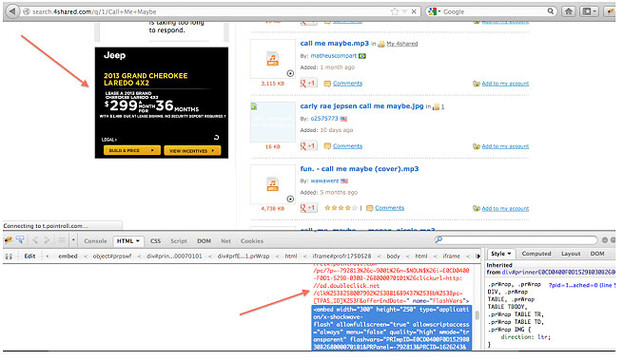The image size is (624, 361).
Task: Click the mp3 thumbnail for call me maybe.mp3
Action: tap(273, 59)
